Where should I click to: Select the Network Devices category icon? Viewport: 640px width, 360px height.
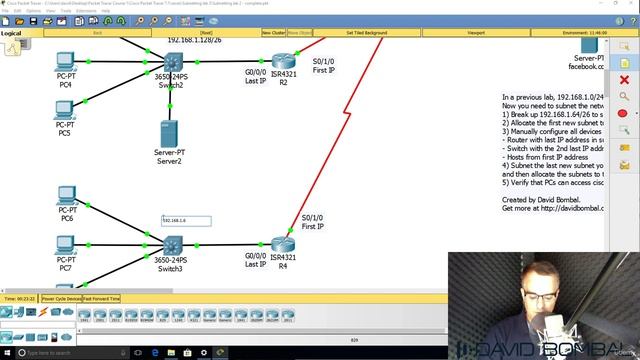[x=6, y=312]
